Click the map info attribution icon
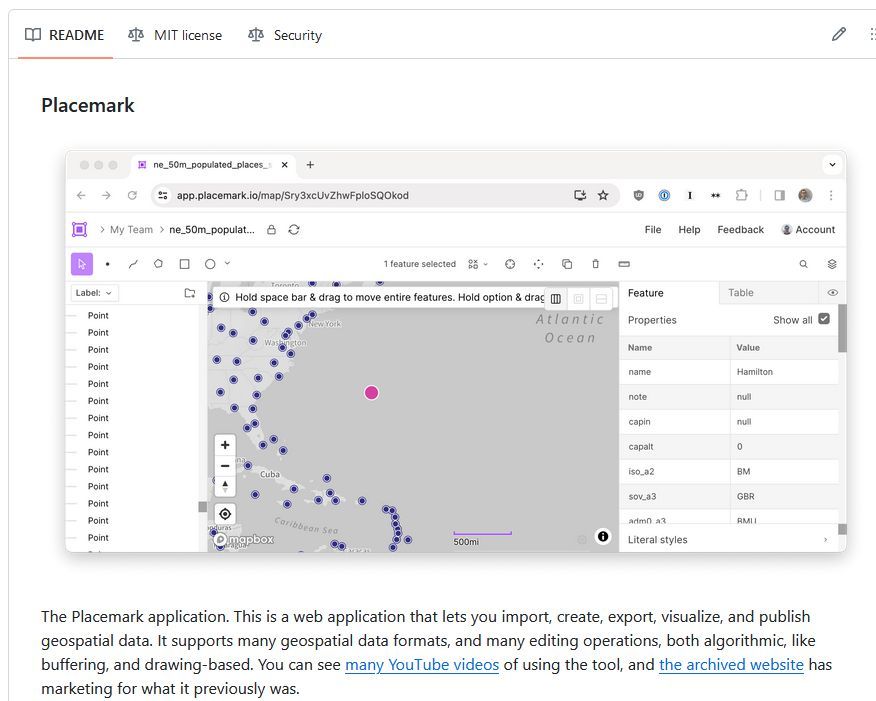Screen dimensions: 876x701 (x=603, y=536)
